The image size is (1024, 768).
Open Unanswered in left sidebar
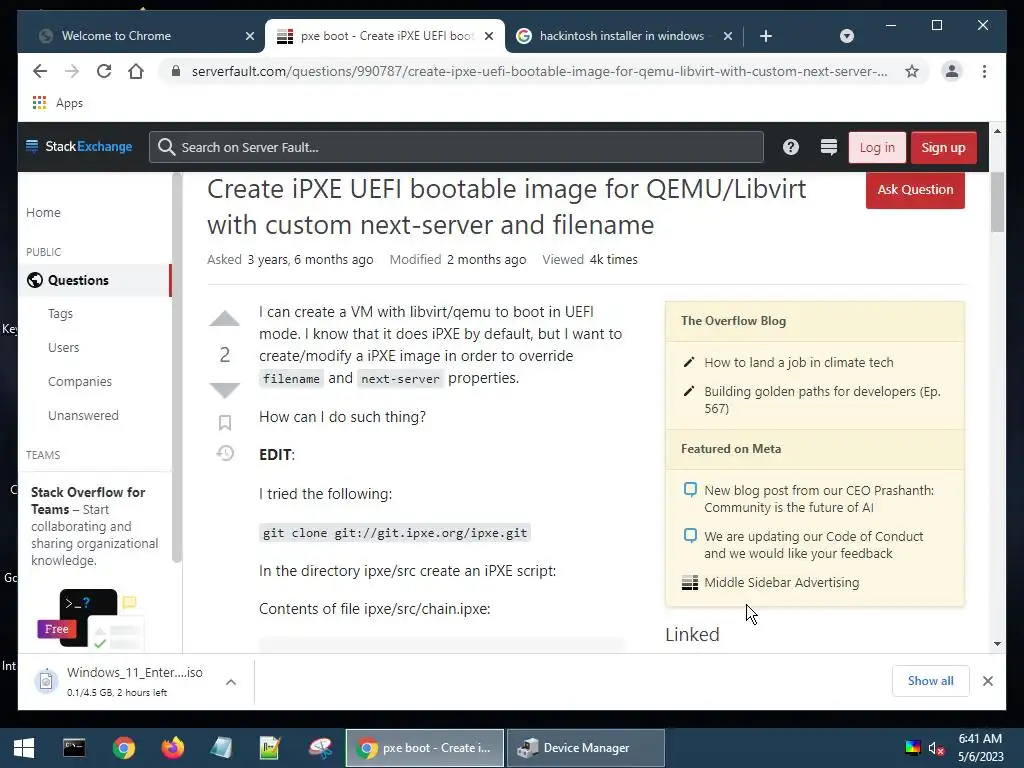(x=83, y=415)
